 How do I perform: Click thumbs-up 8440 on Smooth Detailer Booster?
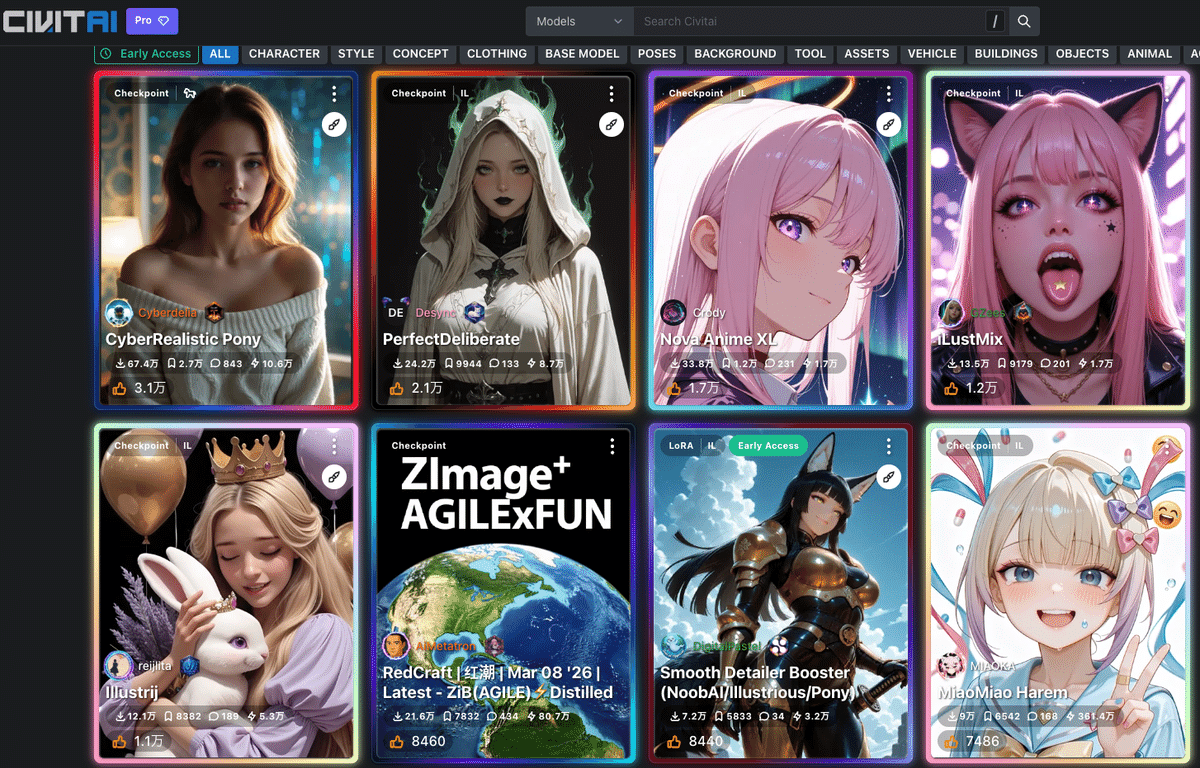[x=694, y=741]
